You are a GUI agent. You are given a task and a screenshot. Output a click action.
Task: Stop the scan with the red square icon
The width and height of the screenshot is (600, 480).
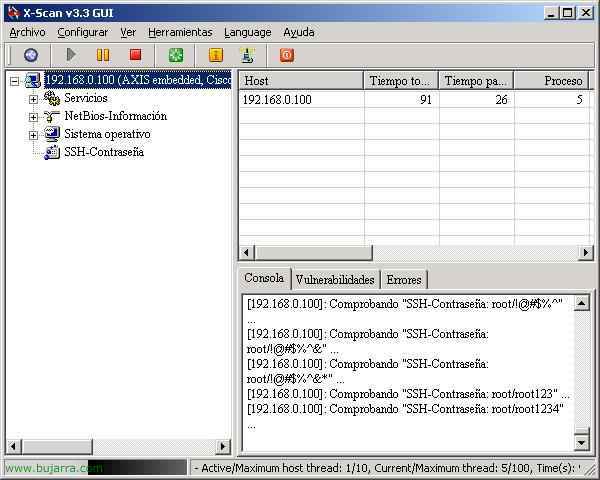(135, 55)
